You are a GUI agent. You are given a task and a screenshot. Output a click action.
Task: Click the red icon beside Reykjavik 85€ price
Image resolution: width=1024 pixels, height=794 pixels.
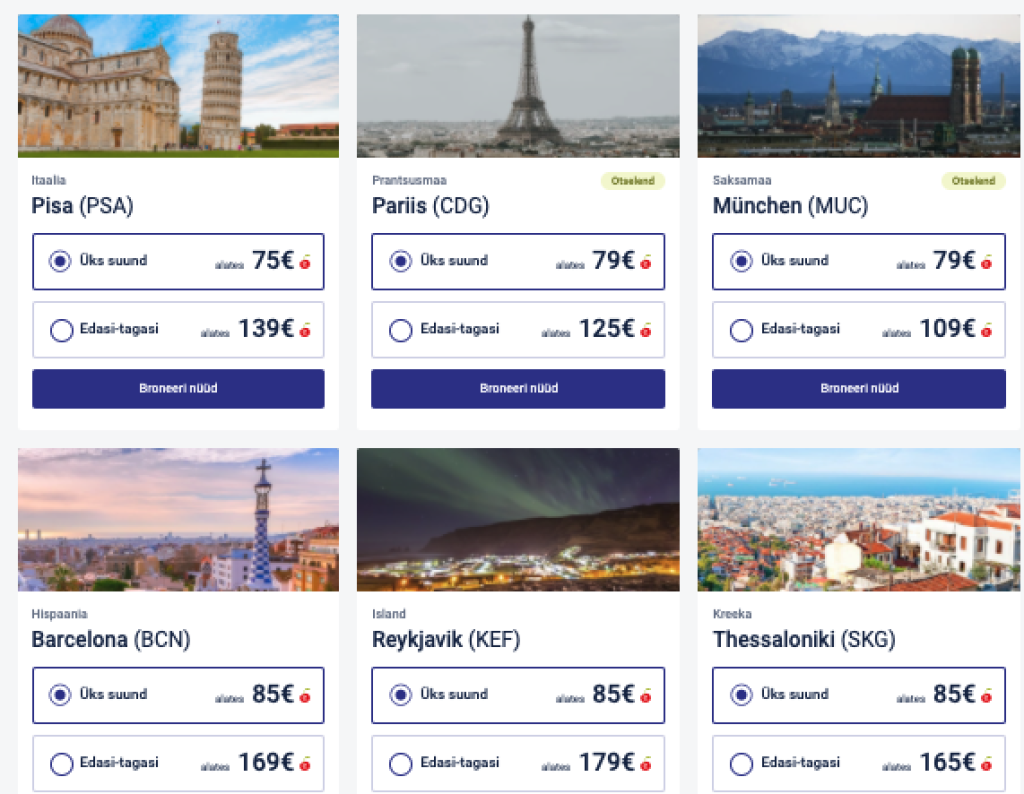[646, 696]
